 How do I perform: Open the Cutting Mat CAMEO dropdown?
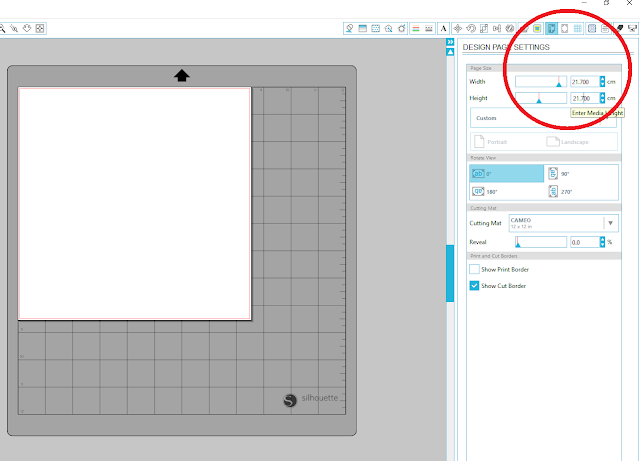[x=563, y=223]
